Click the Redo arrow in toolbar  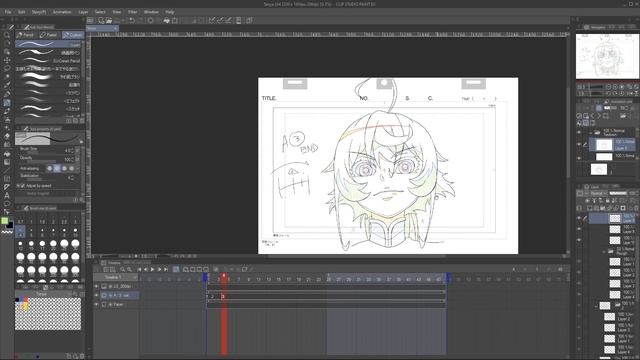[x=140, y=20]
